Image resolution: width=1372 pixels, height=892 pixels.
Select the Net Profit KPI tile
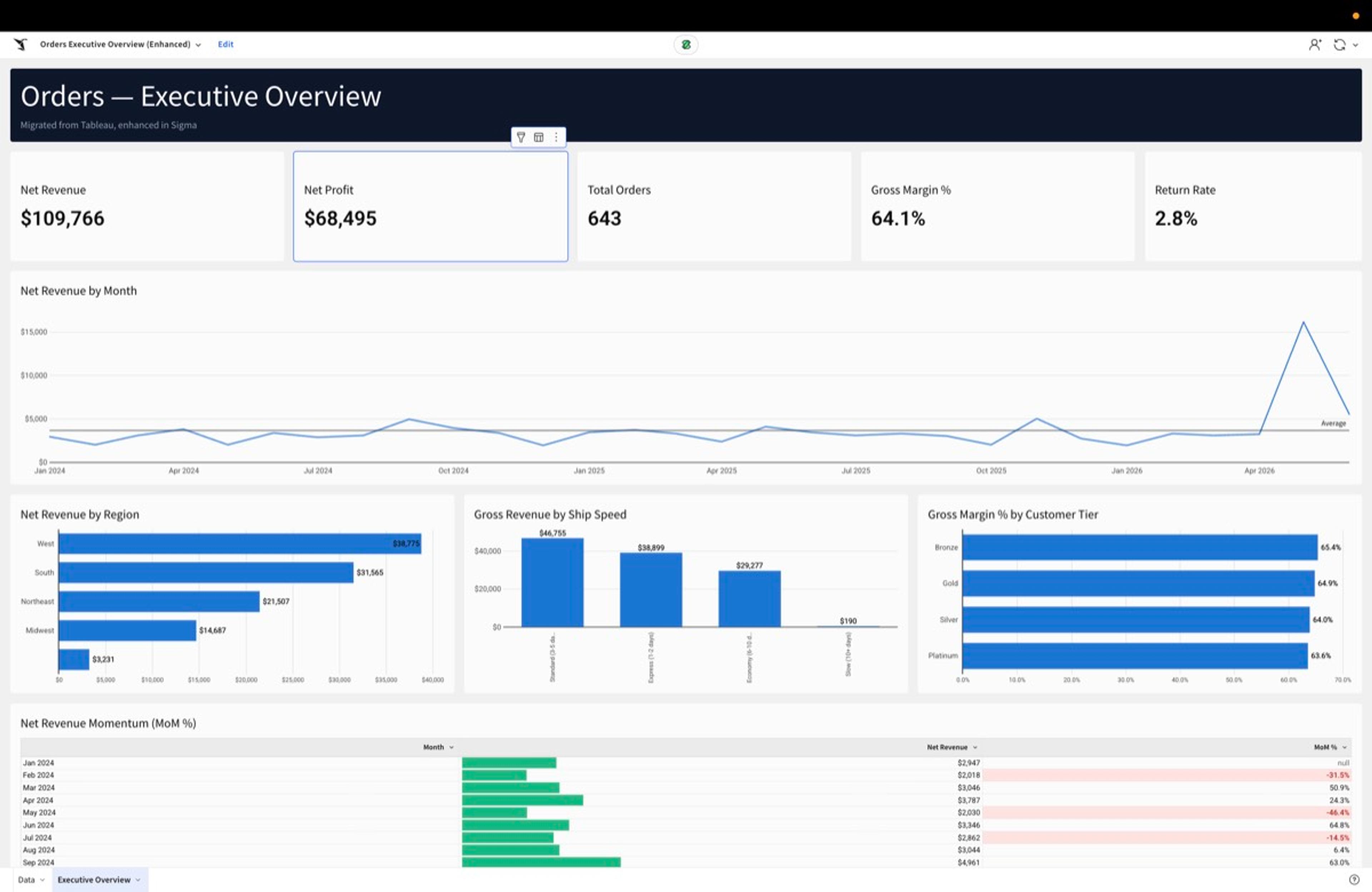pos(431,207)
